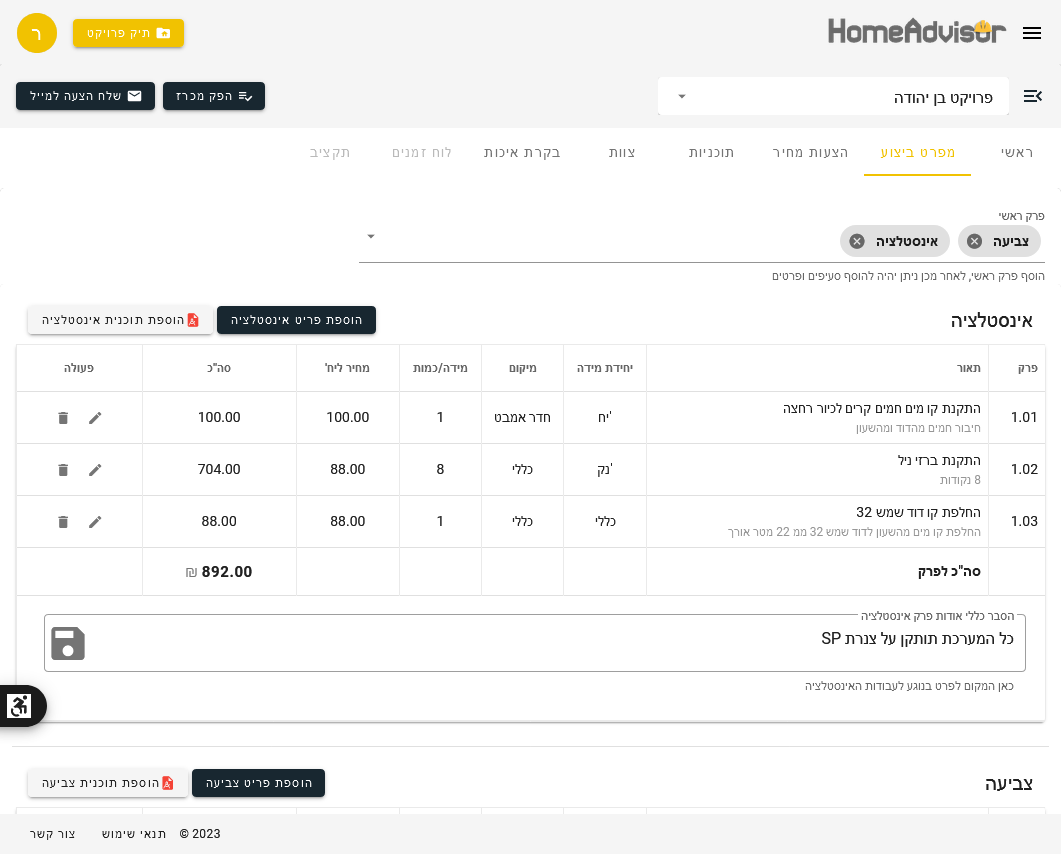Click the הפק מכרז button
This screenshot has width=1061, height=854.
point(214,96)
